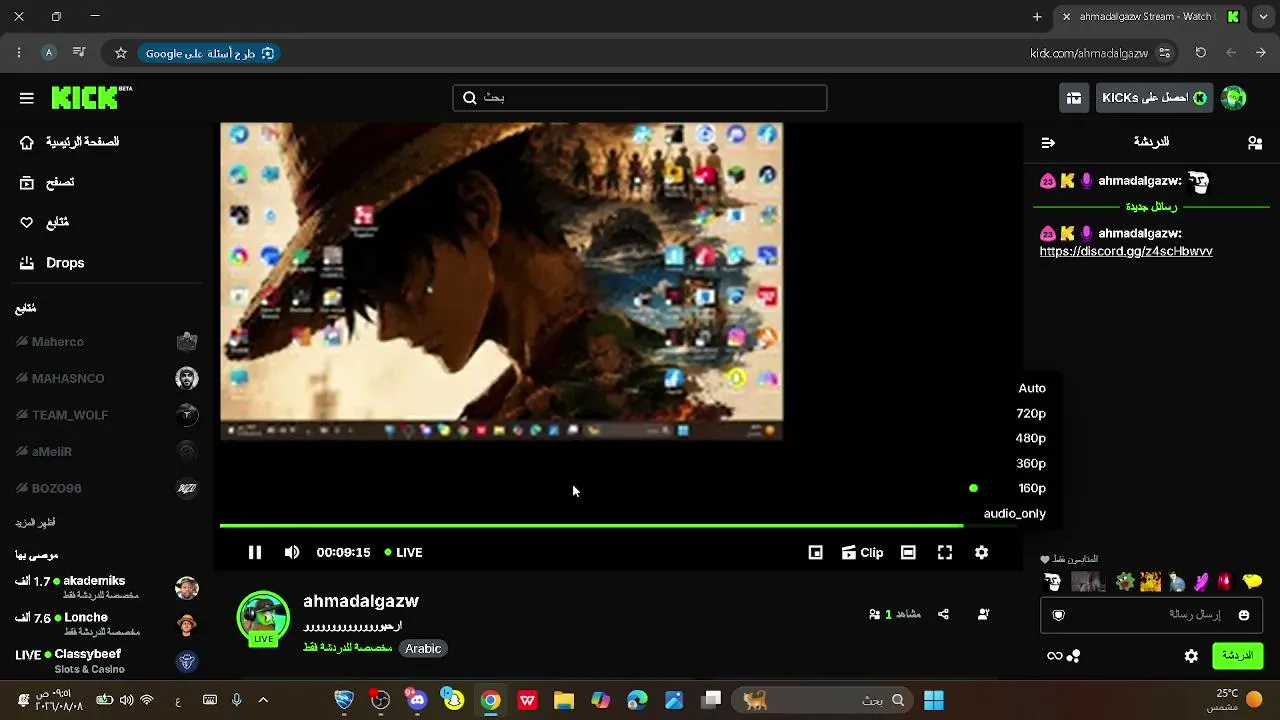Open the aMeliR followed channel
Screen dimensions: 1280x720
[x=106, y=451]
